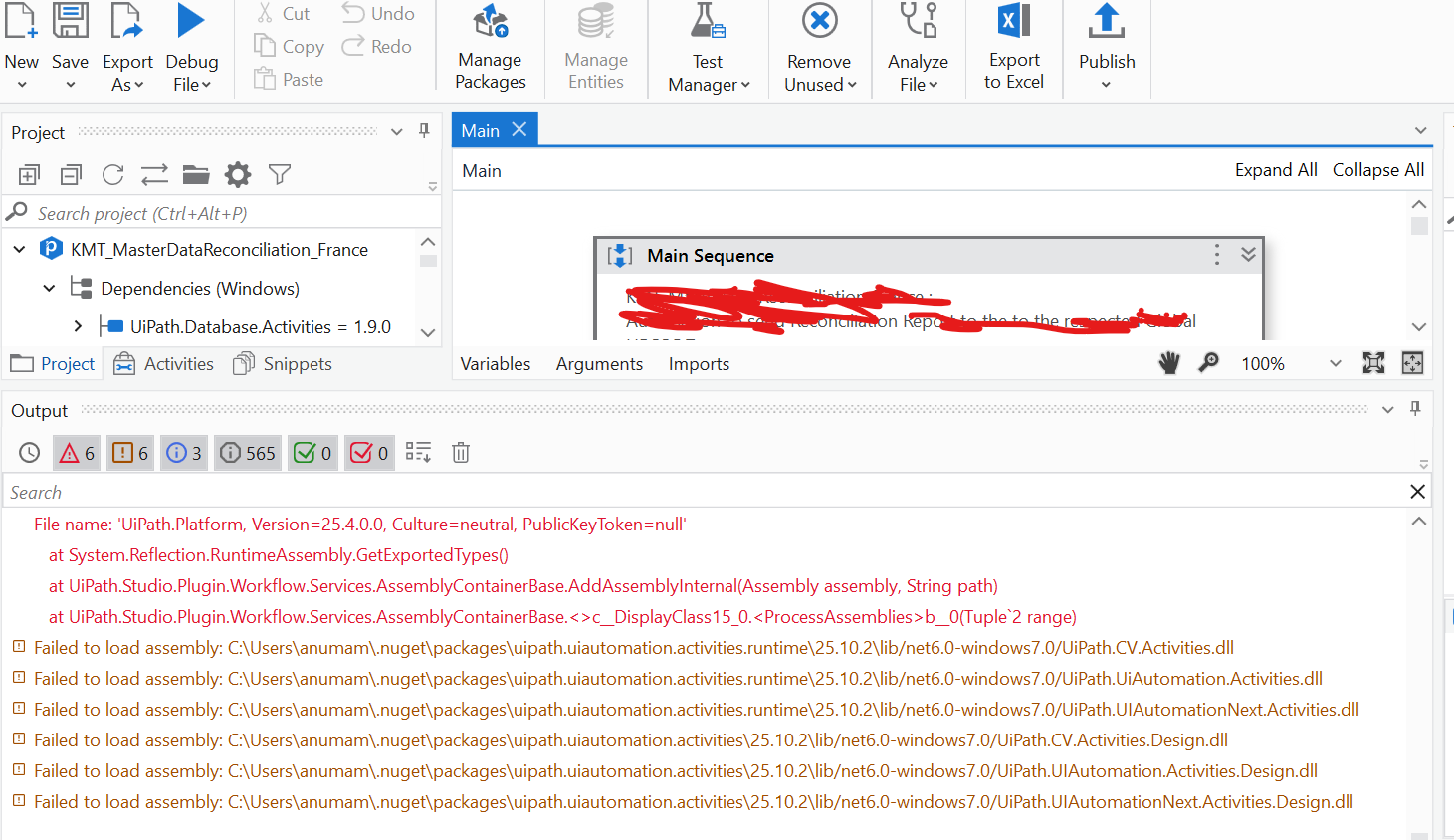Refresh the Project panel
The image size is (1454, 840).
(x=111, y=174)
